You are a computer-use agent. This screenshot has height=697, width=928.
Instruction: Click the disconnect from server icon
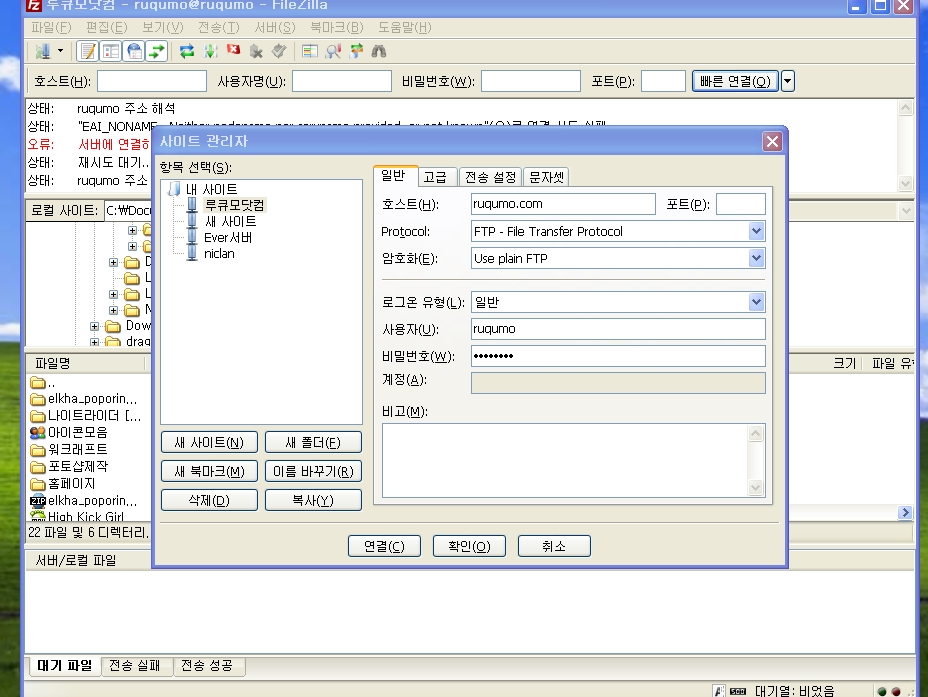[256, 51]
